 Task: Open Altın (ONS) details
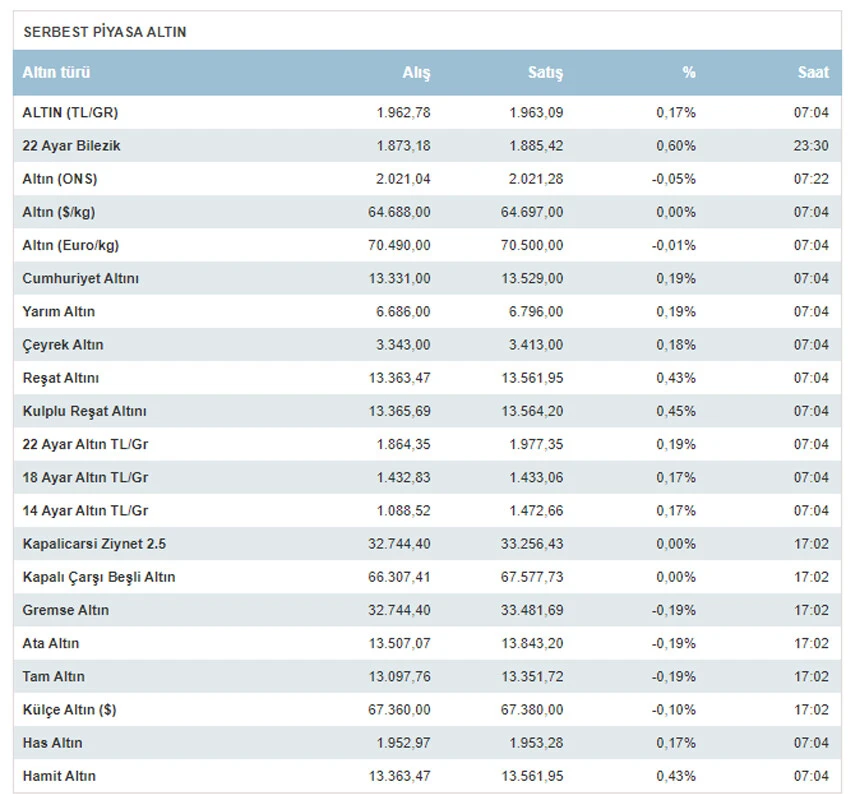click(60, 179)
